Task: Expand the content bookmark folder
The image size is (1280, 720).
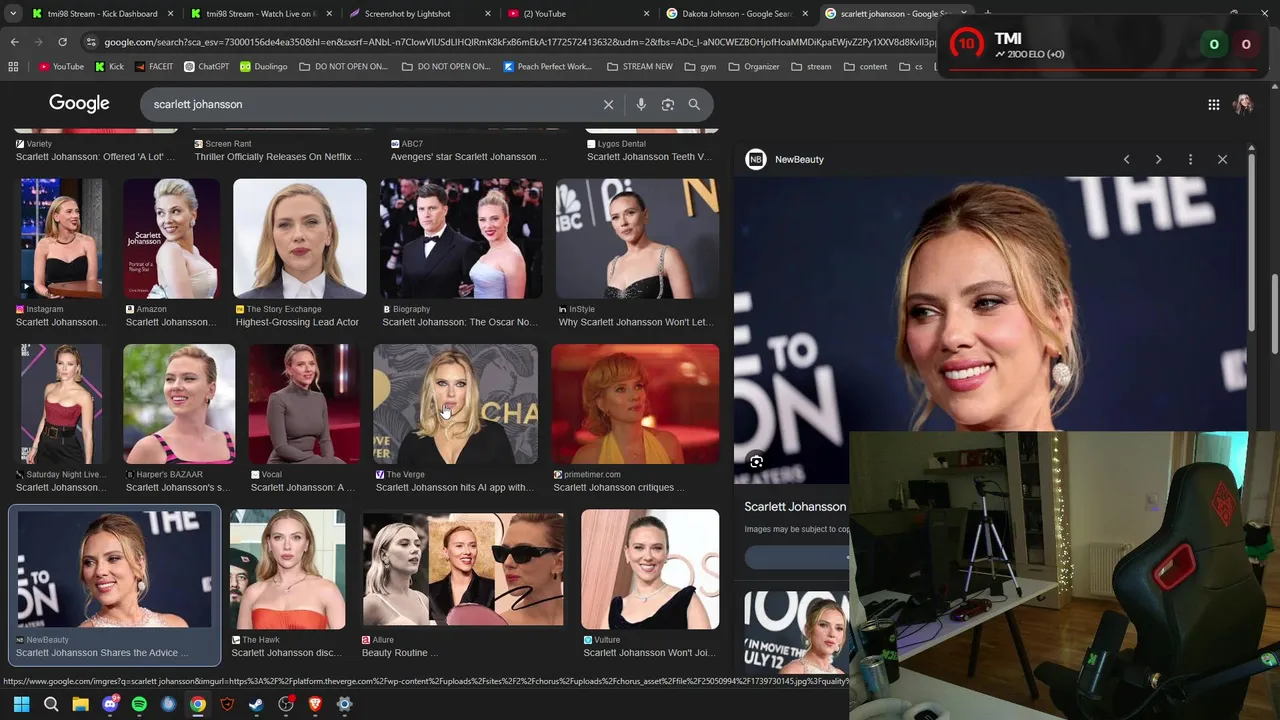Action: click(865, 67)
